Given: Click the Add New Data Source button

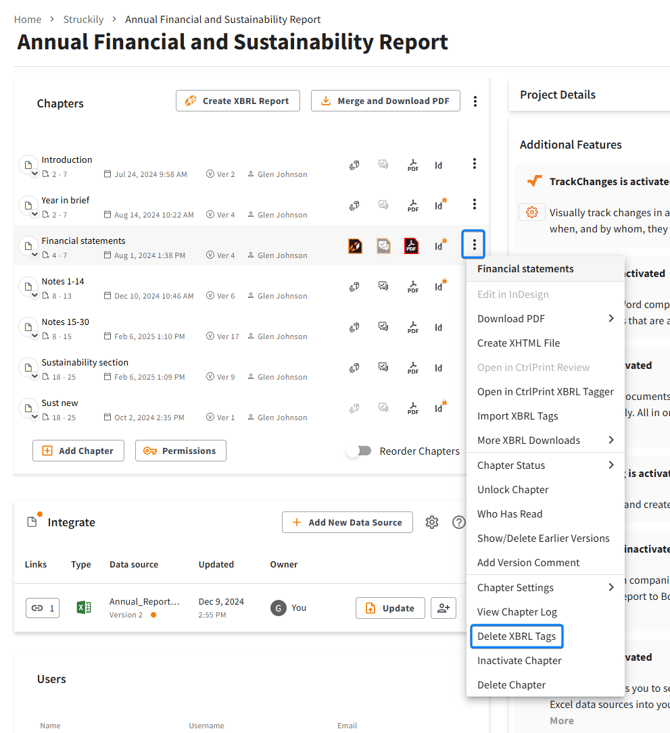Looking at the screenshot, I should [347, 522].
